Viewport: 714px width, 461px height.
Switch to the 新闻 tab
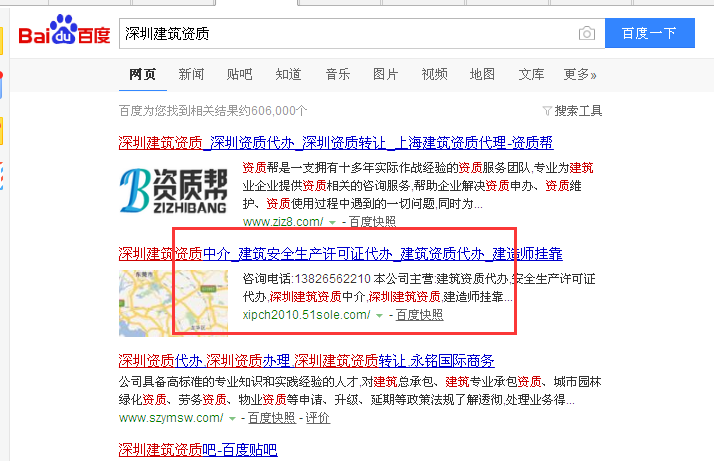coord(192,75)
